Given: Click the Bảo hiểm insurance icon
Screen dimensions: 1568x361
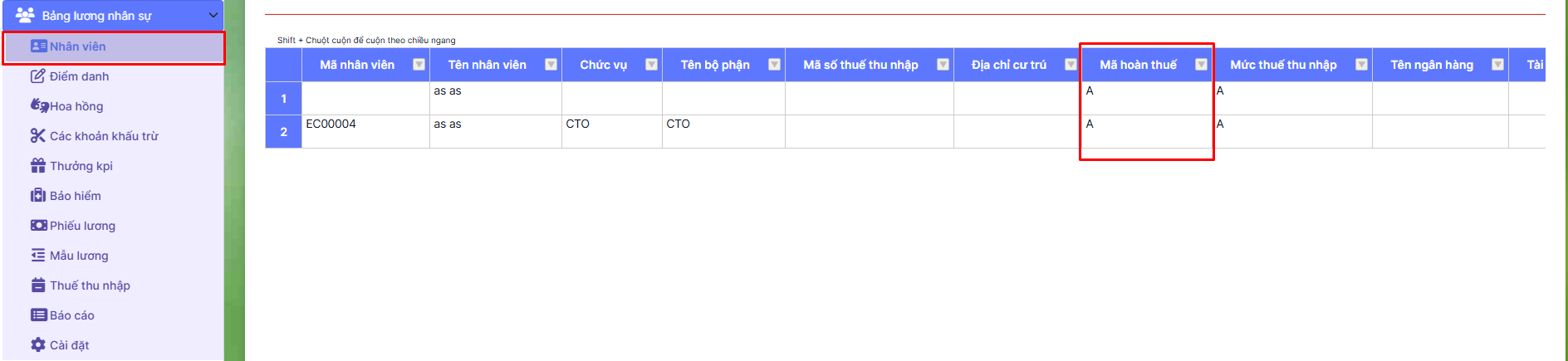Looking at the screenshot, I should pos(38,196).
